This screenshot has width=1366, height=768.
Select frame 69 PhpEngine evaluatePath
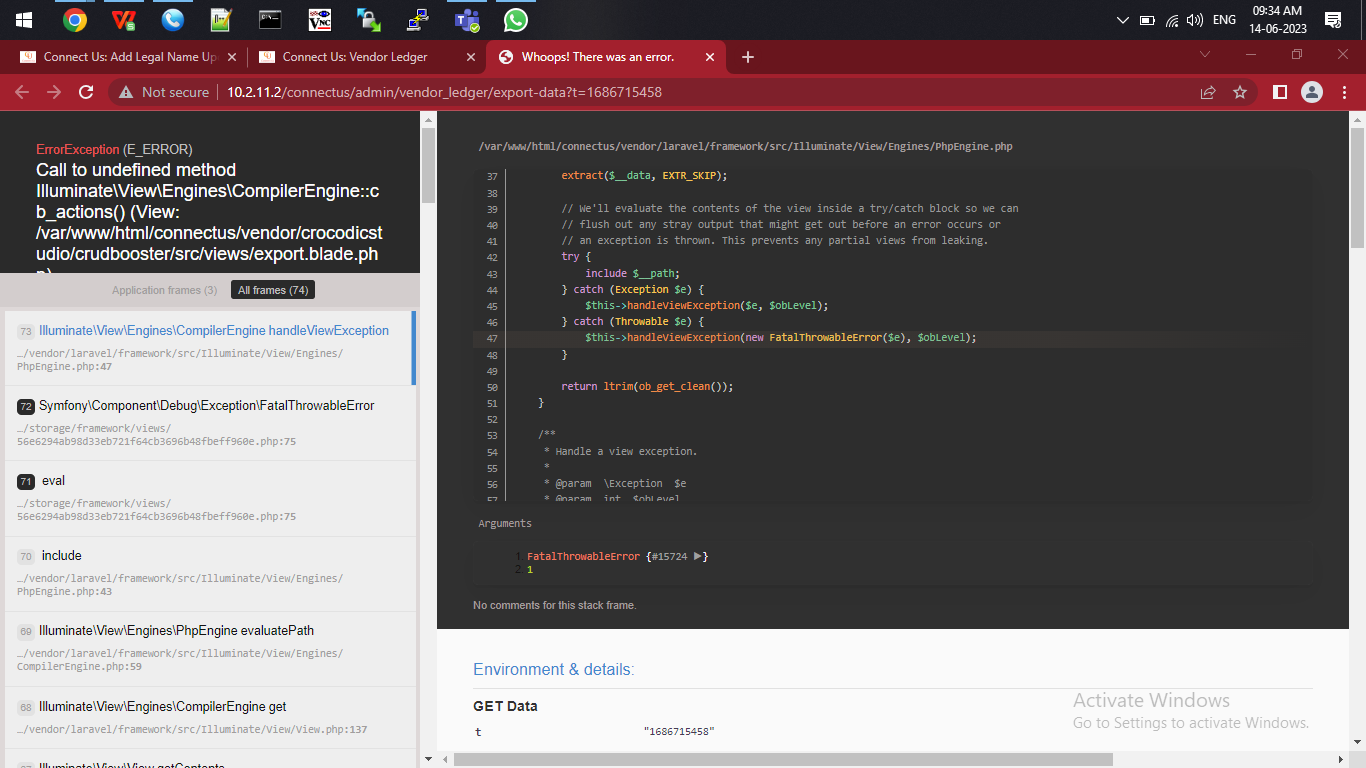click(210, 648)
